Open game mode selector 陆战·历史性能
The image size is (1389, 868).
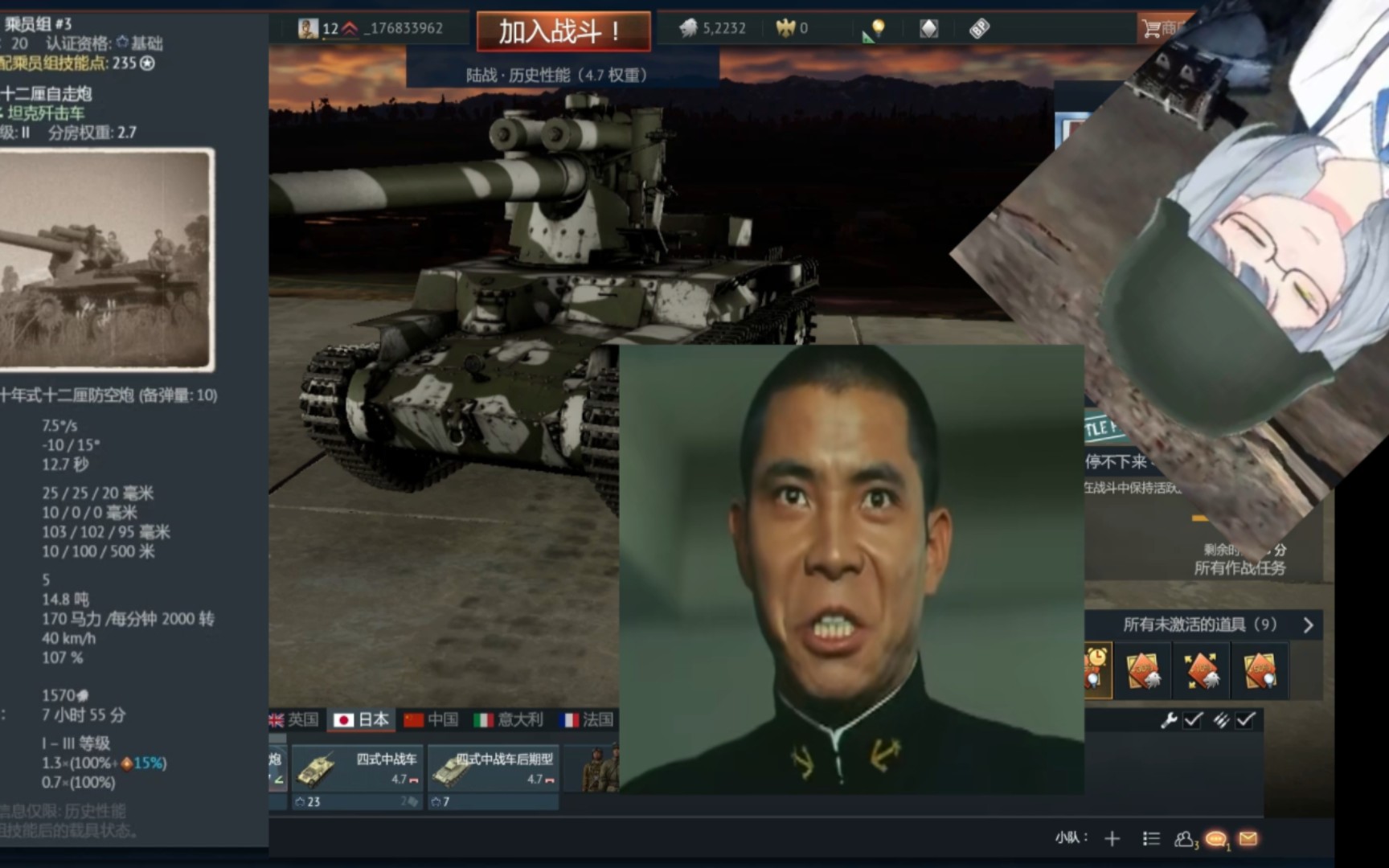[557, 75]
